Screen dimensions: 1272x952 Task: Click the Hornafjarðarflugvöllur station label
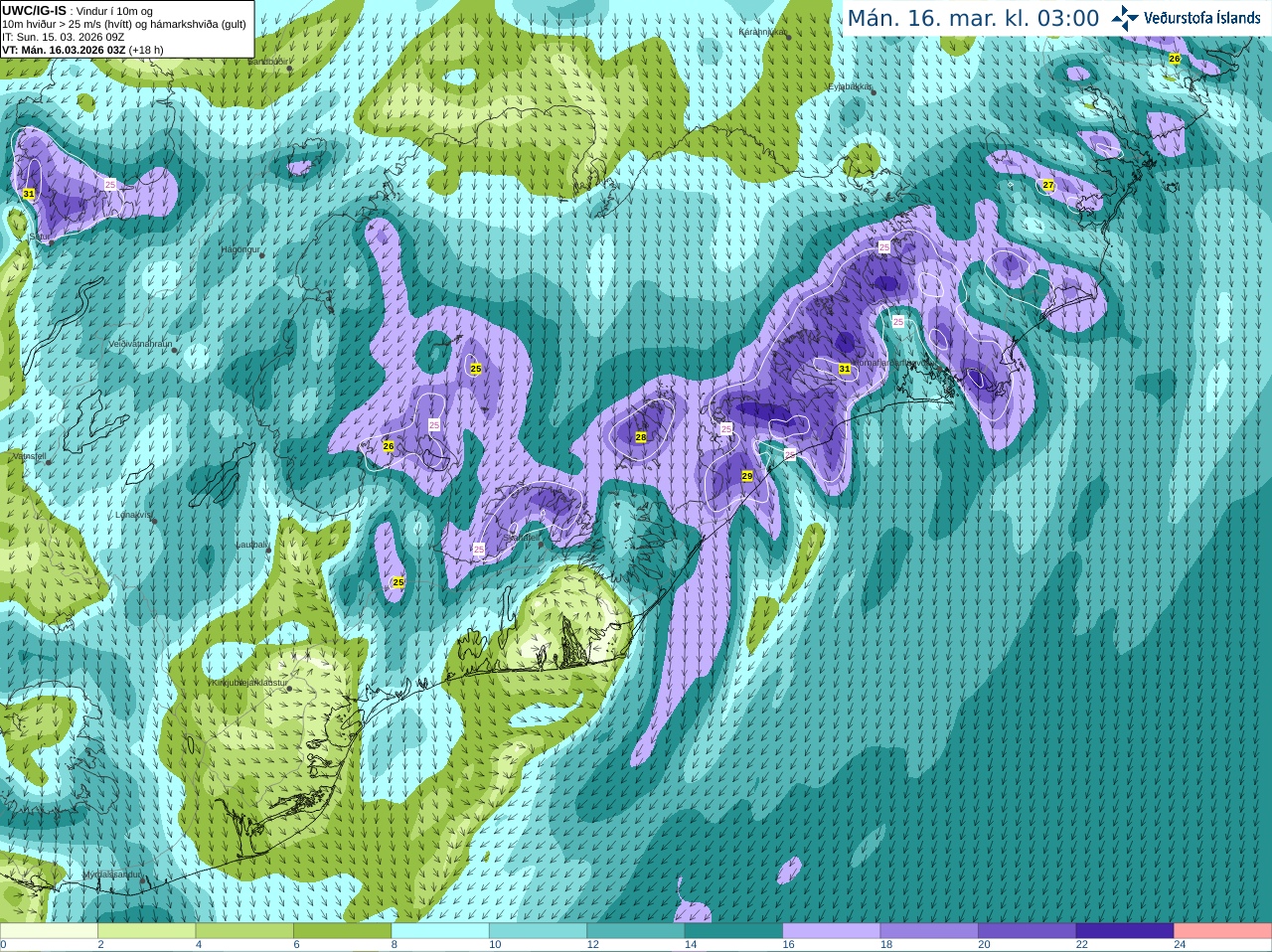click(x=894, y=363)
